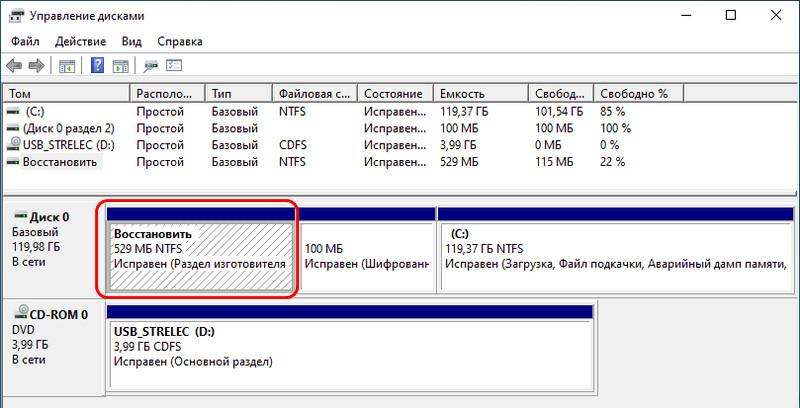Click the 115 МБ free space cell
Screen dimensions: 800x408
coord(555,162)
